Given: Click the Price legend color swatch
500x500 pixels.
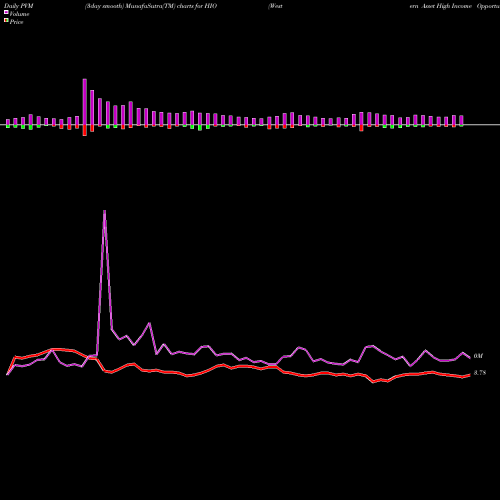Looking at the screenshot, I should pos(6,20).
